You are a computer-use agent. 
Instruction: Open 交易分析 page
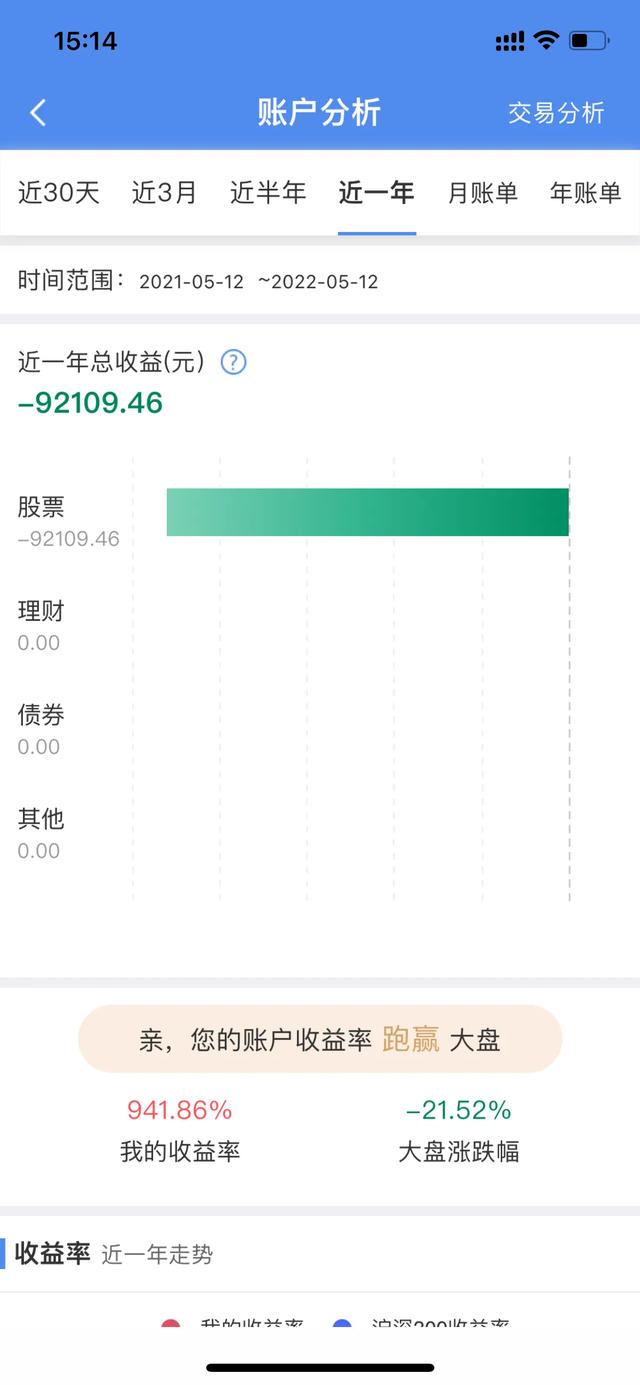click(556, 113)
